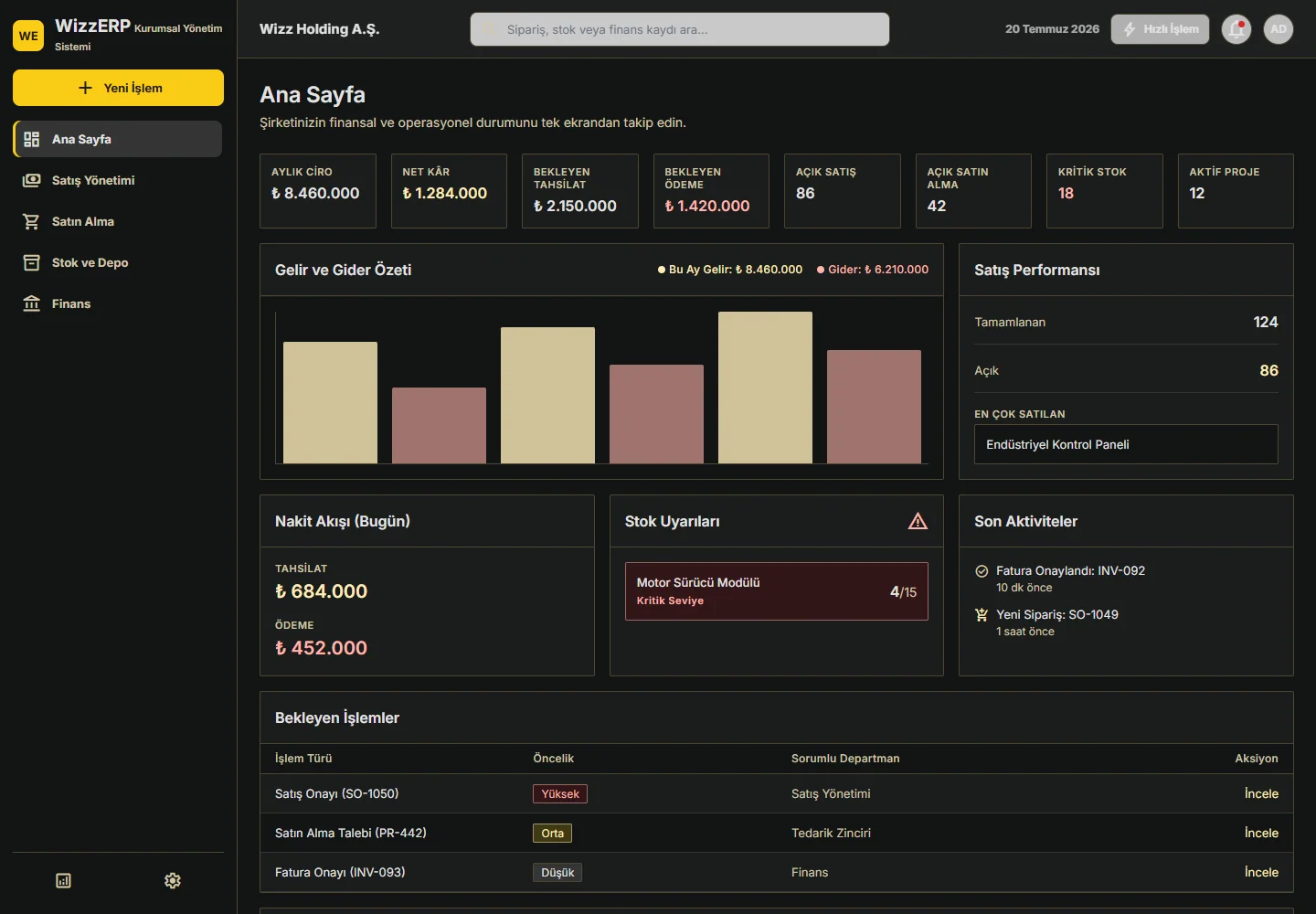Click the Finans bank icon

pos(31,303)
